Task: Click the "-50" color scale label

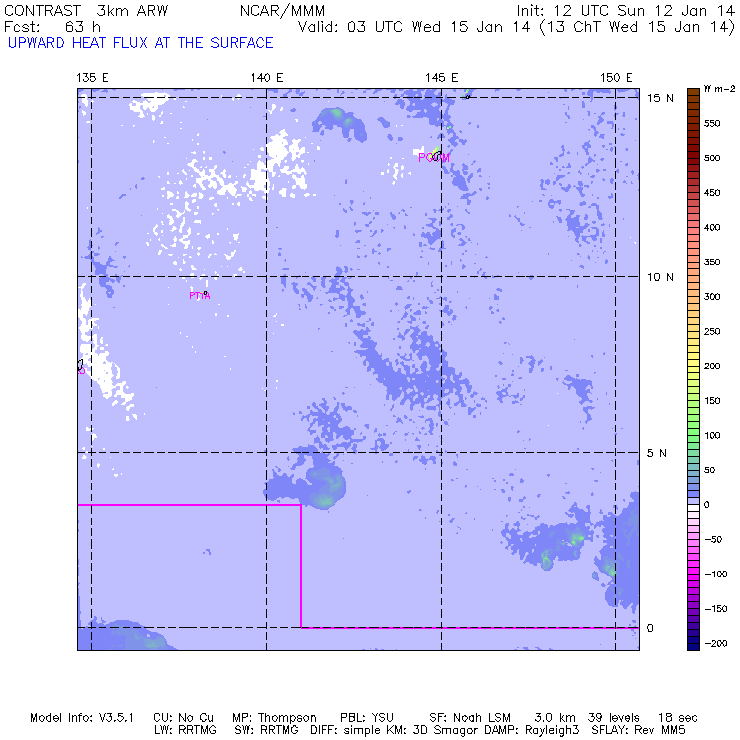Action: [713, 539]
